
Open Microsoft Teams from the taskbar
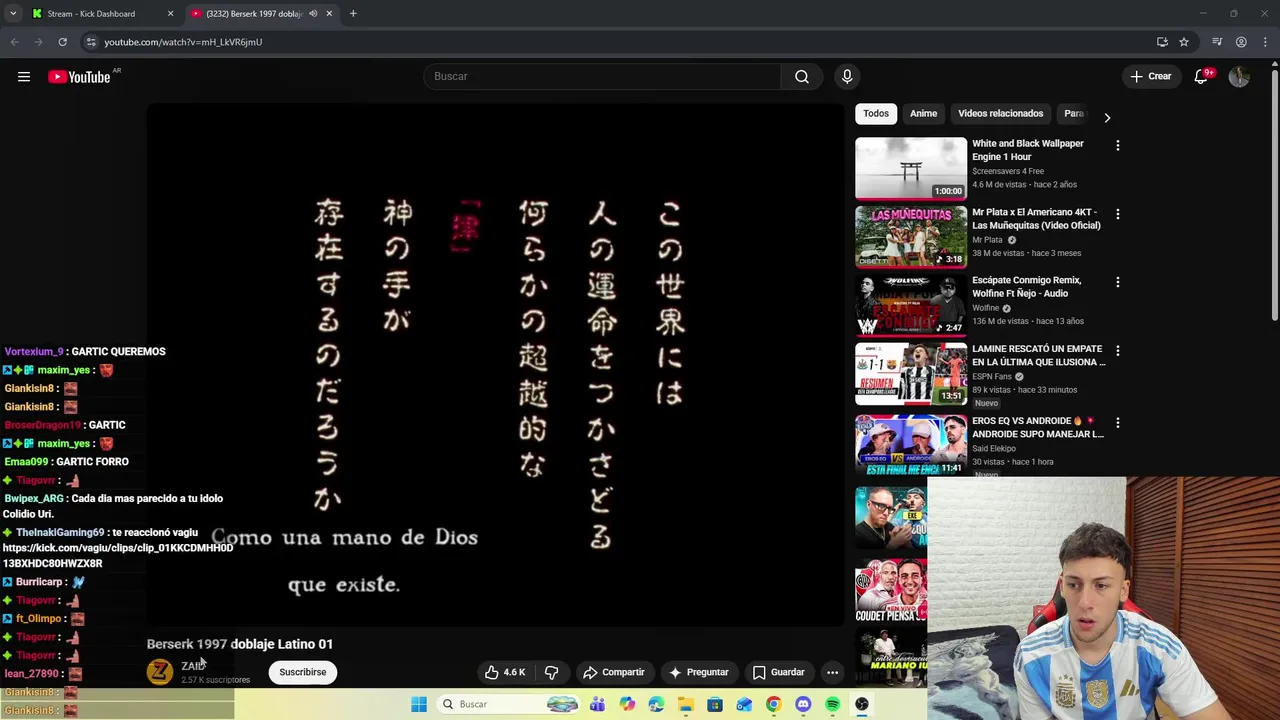point(597,704)
